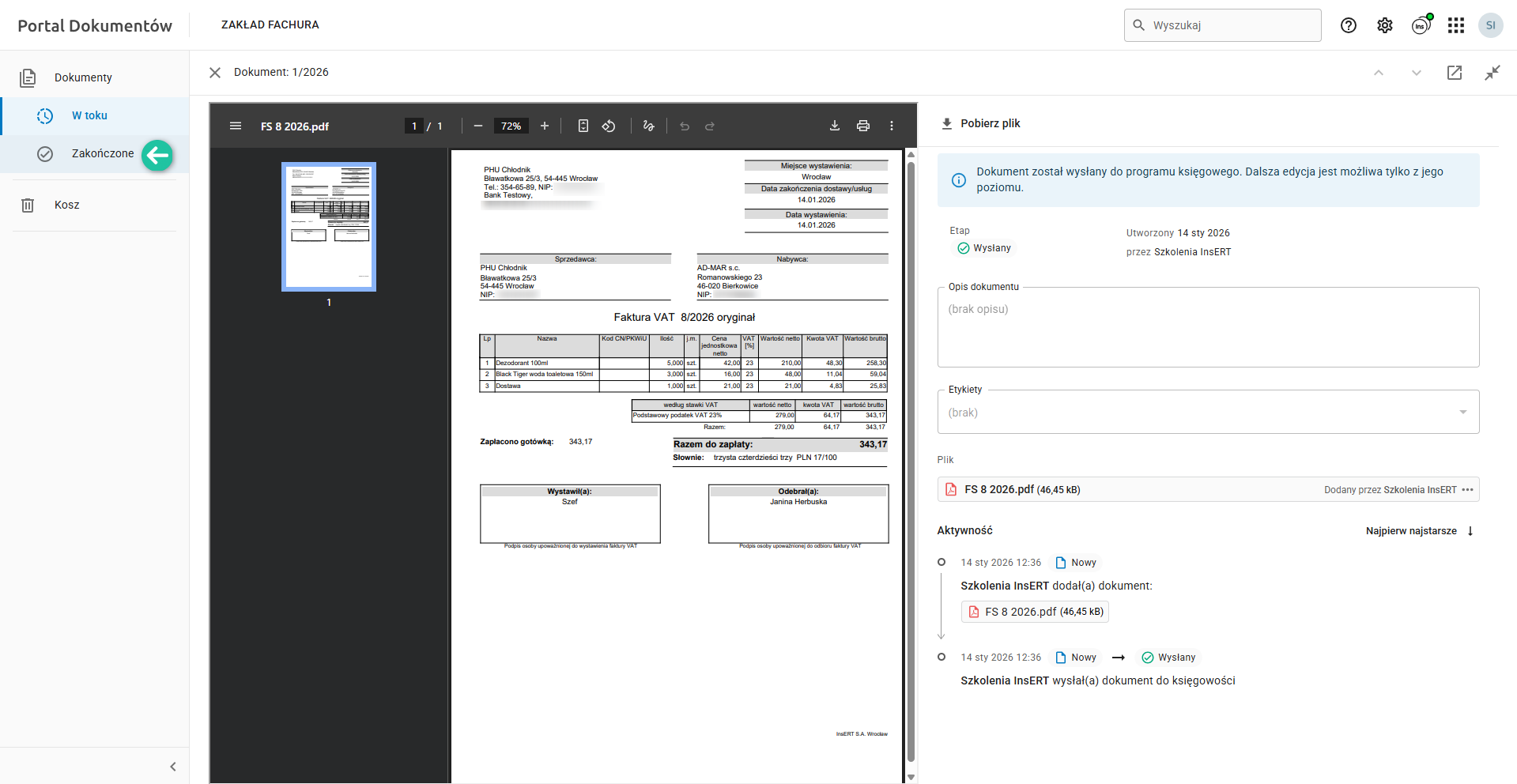The width and height of the screenshot is (1517, 784).
Task: Open the apps grid launcher
Action: 1456,25
